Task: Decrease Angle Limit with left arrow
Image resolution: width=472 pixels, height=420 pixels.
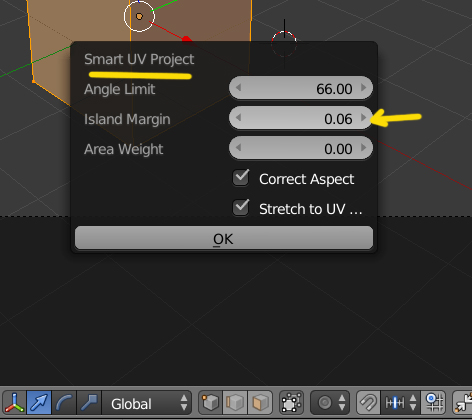Action: pos(238,88)
